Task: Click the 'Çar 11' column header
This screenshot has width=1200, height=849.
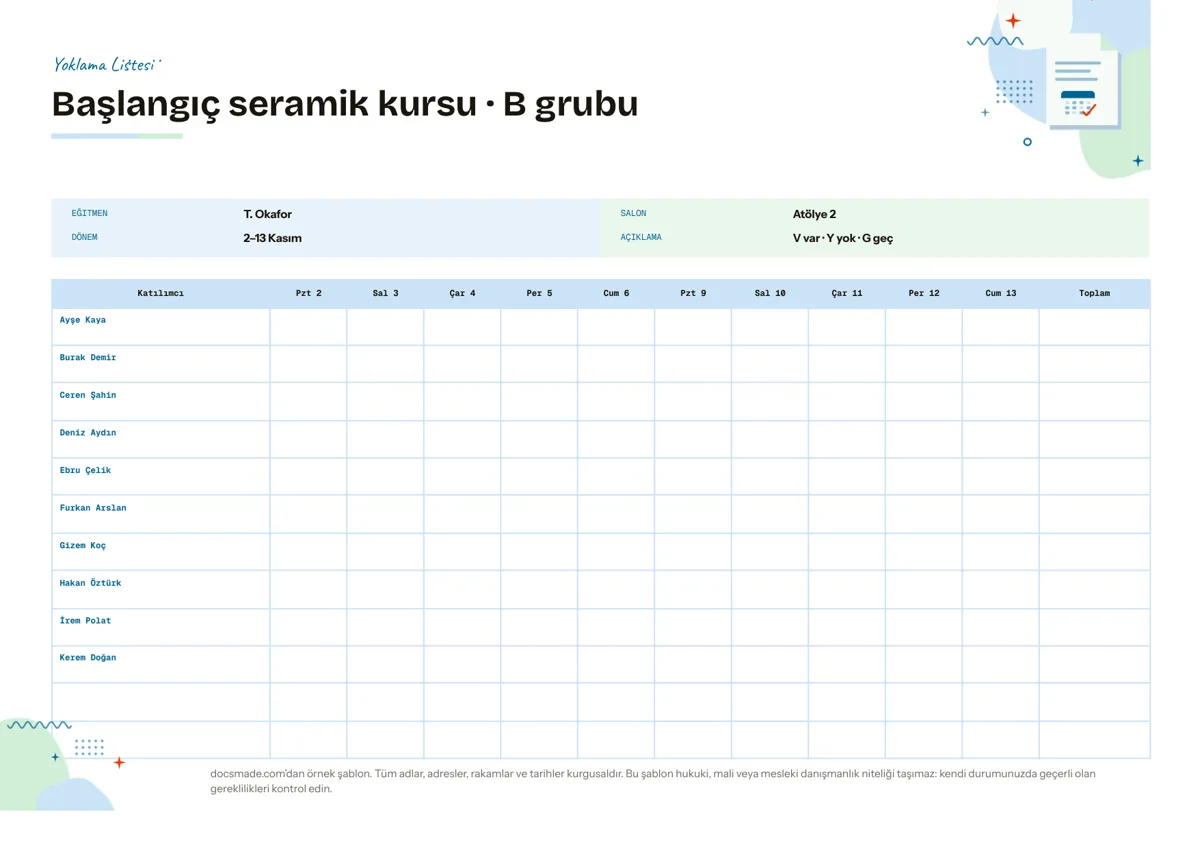Action: (x=847, y=293)
